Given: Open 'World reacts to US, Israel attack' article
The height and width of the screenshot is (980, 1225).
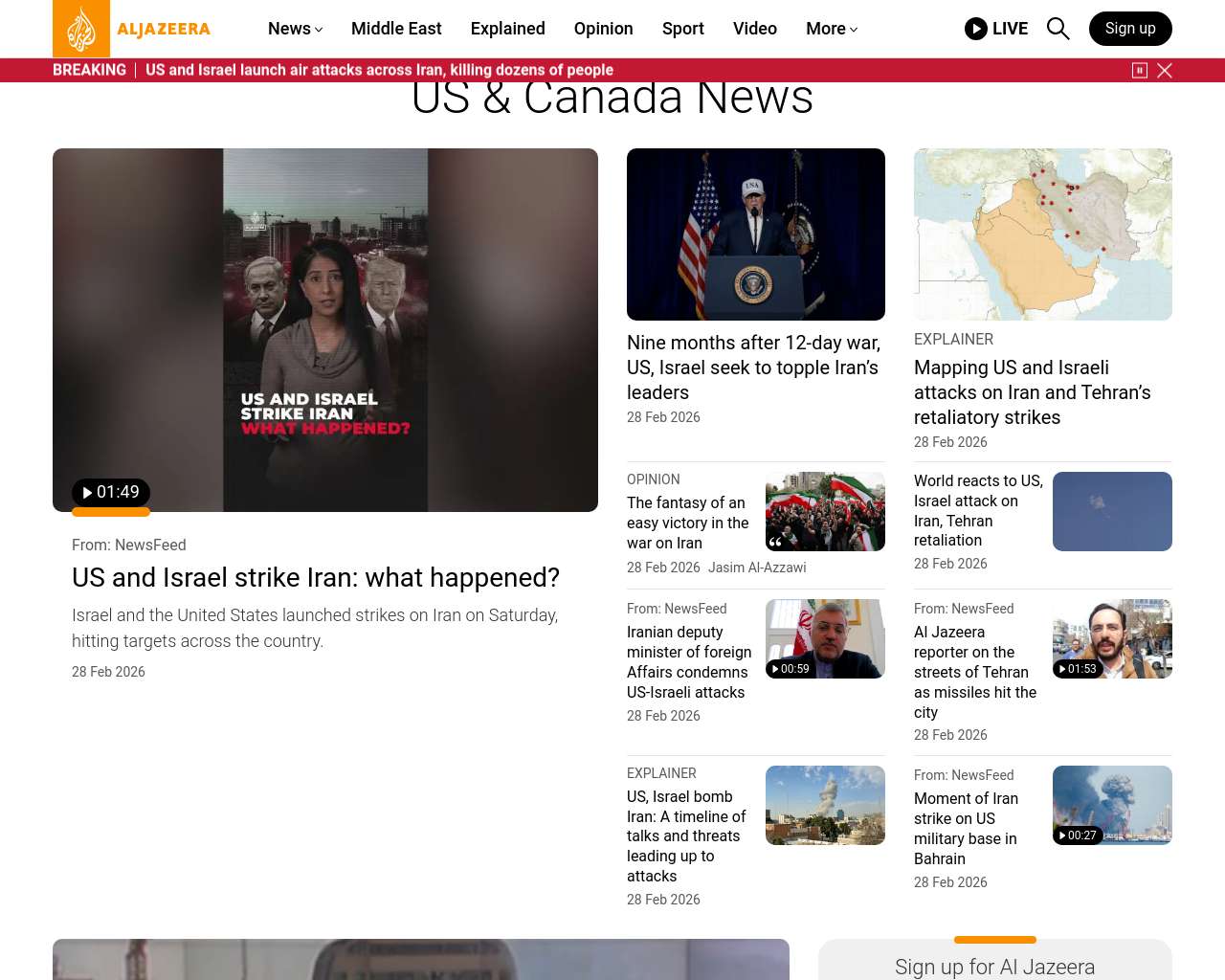Looking at the screenshot, I should (978, 510).
